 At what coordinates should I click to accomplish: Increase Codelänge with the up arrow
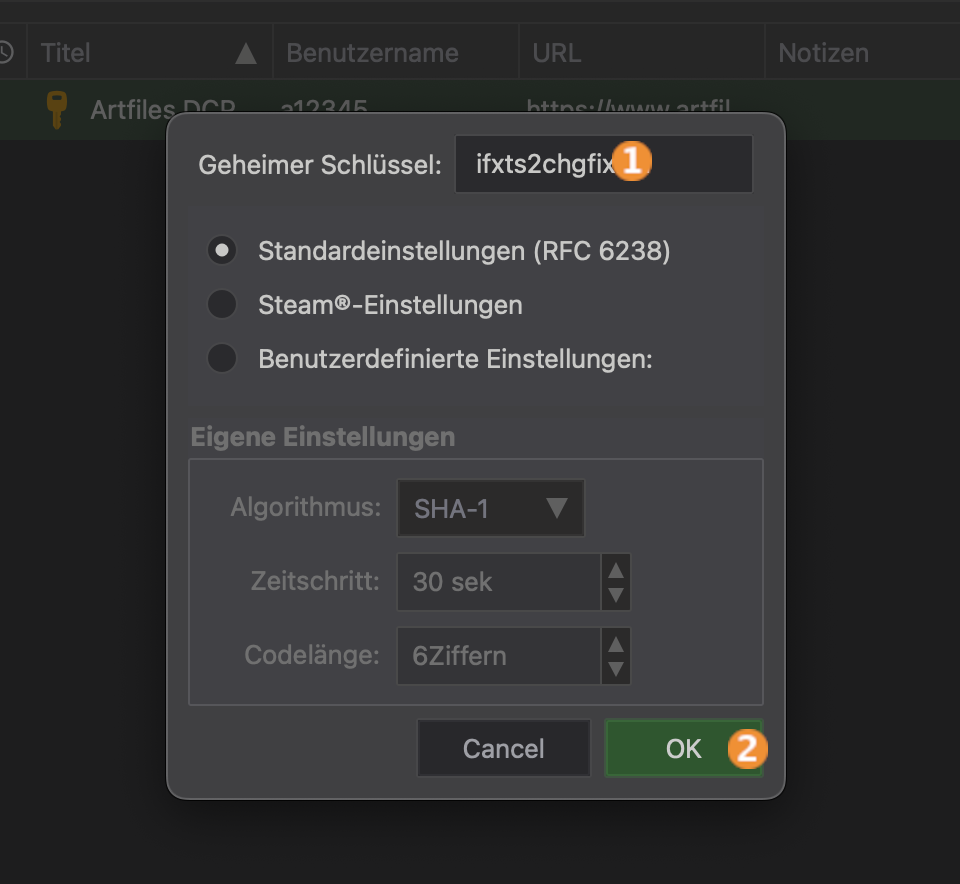tap(616, 644)
